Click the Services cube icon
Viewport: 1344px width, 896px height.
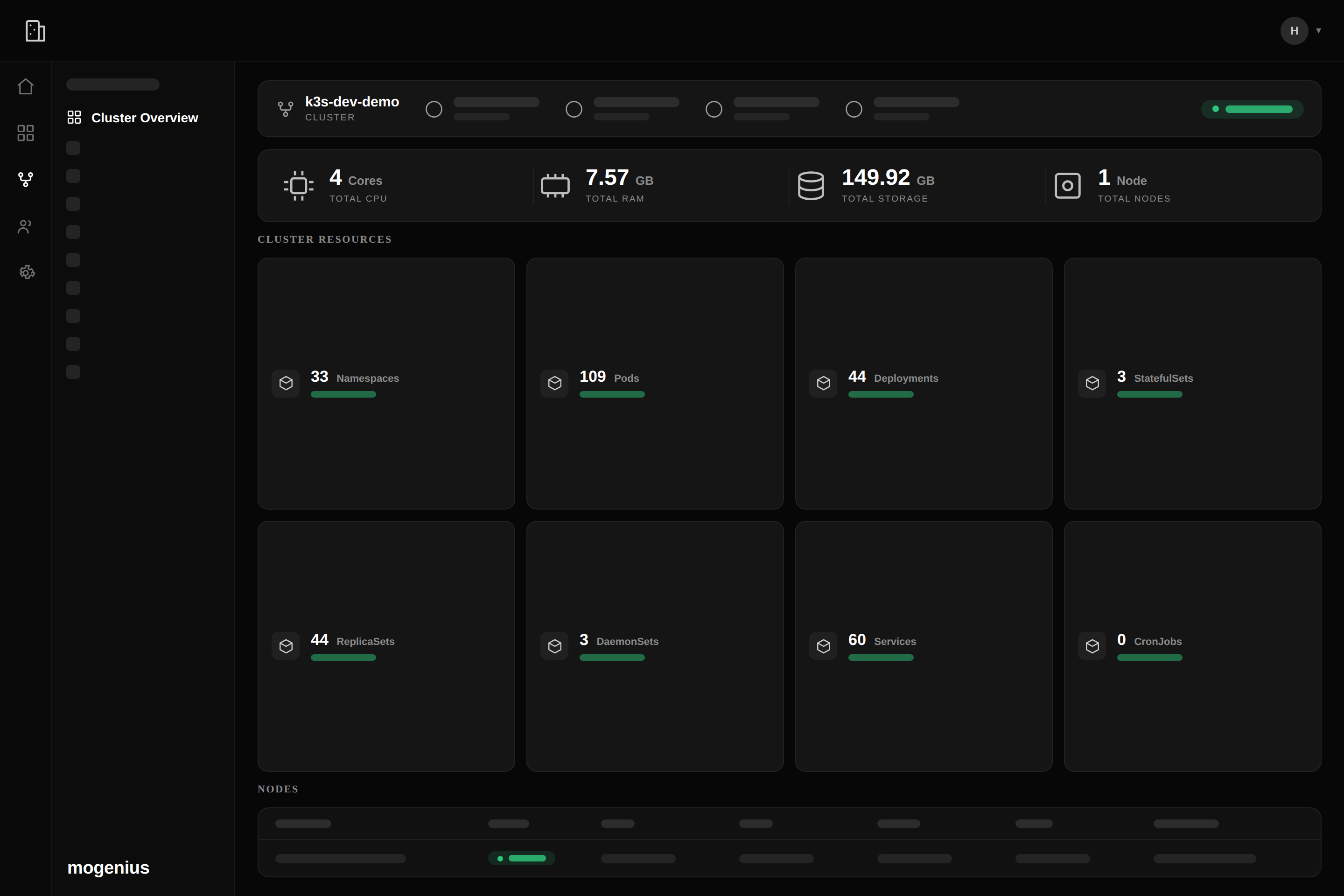pos(823,646)
